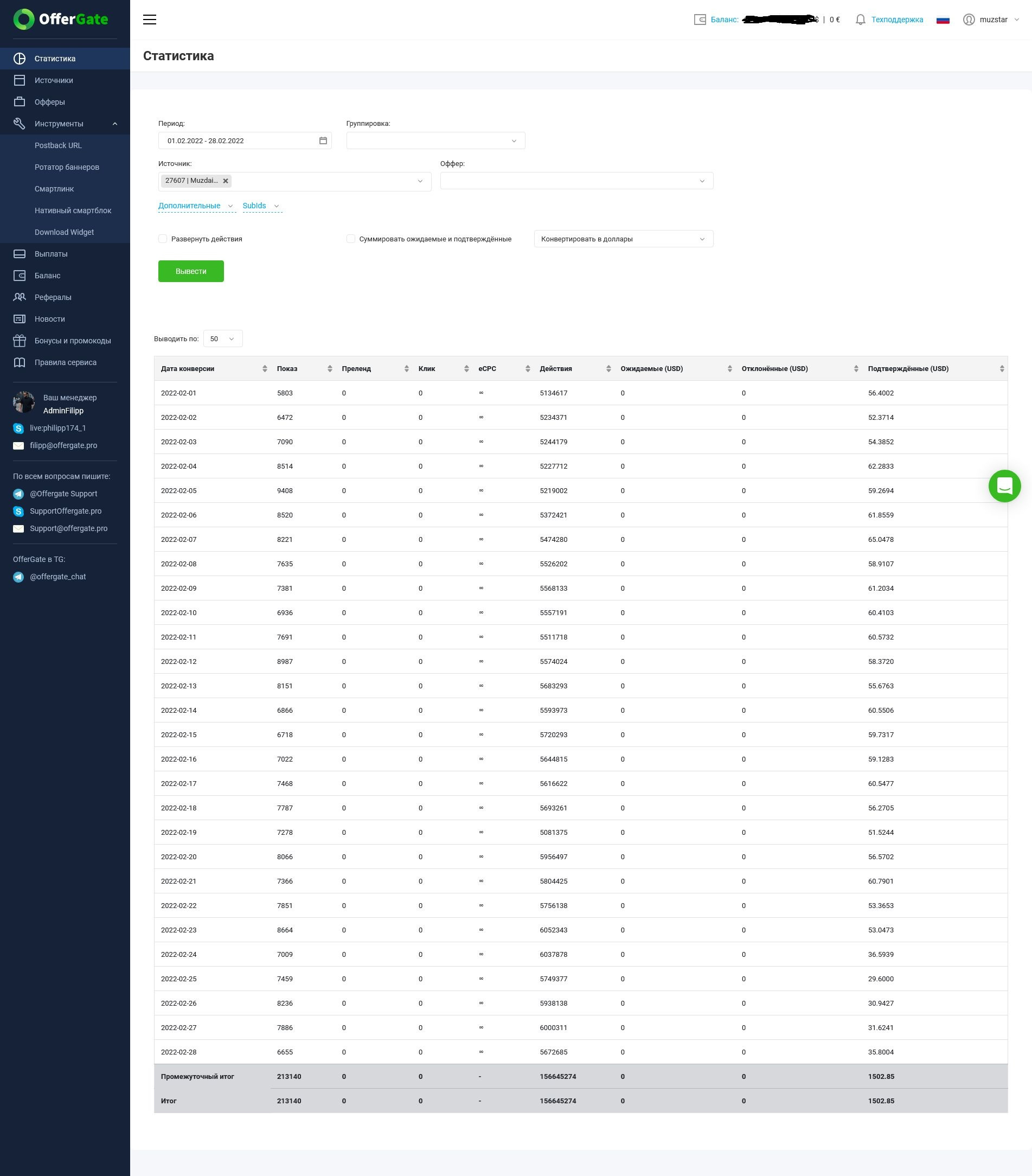1032x1176 pixels.
Task: Expand SubIds filters
Action: pyautogui.click(x=261, y=206)
